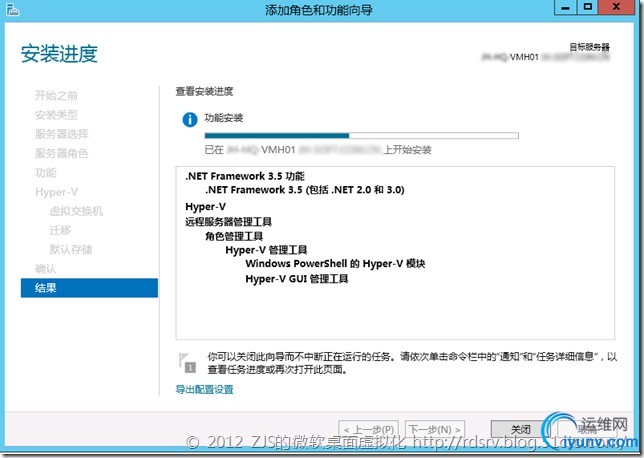Select the 服务器选择 step
Viewport: 644px width, 458px height.
point(62,134)
